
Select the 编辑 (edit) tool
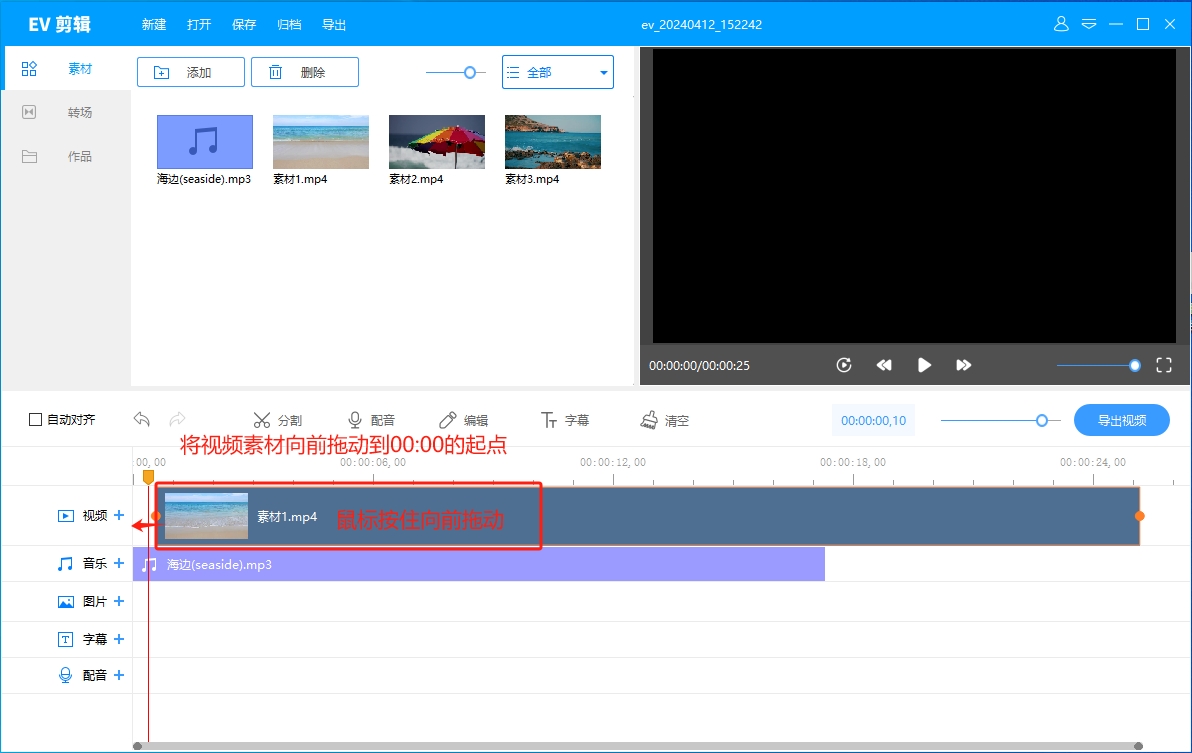coord(466,420)
